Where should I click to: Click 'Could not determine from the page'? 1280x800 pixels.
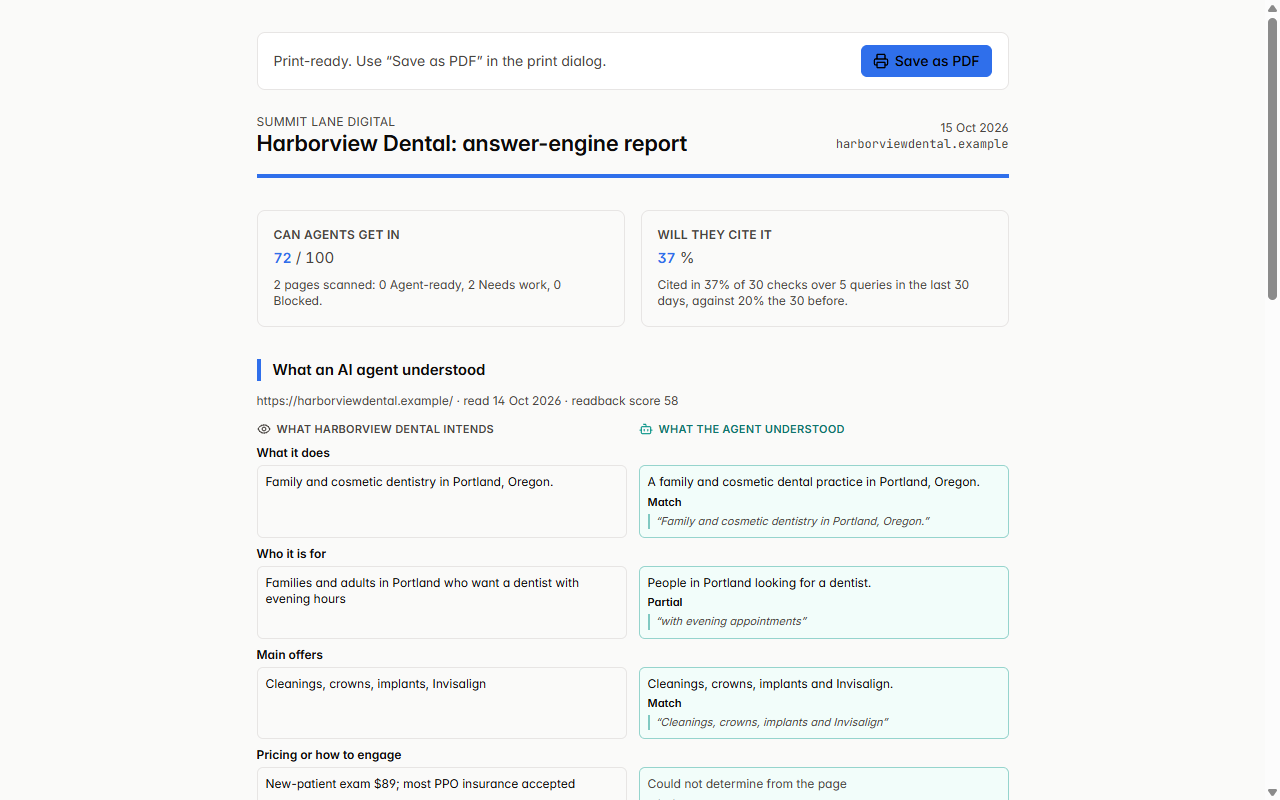[x=747, y=784]
